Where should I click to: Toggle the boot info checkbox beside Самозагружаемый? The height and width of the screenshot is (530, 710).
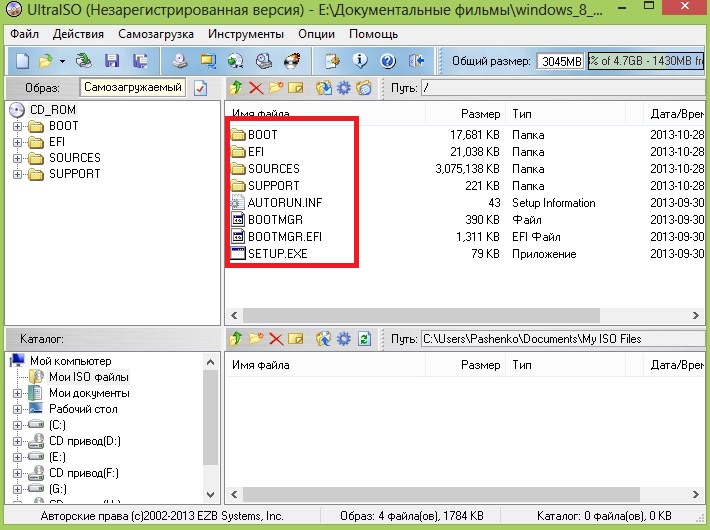200,88
